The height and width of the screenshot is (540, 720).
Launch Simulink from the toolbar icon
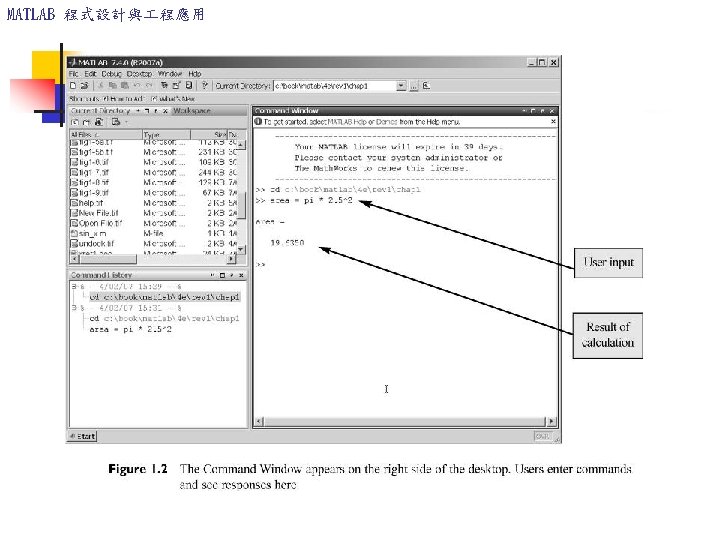(x=164, y=85)
